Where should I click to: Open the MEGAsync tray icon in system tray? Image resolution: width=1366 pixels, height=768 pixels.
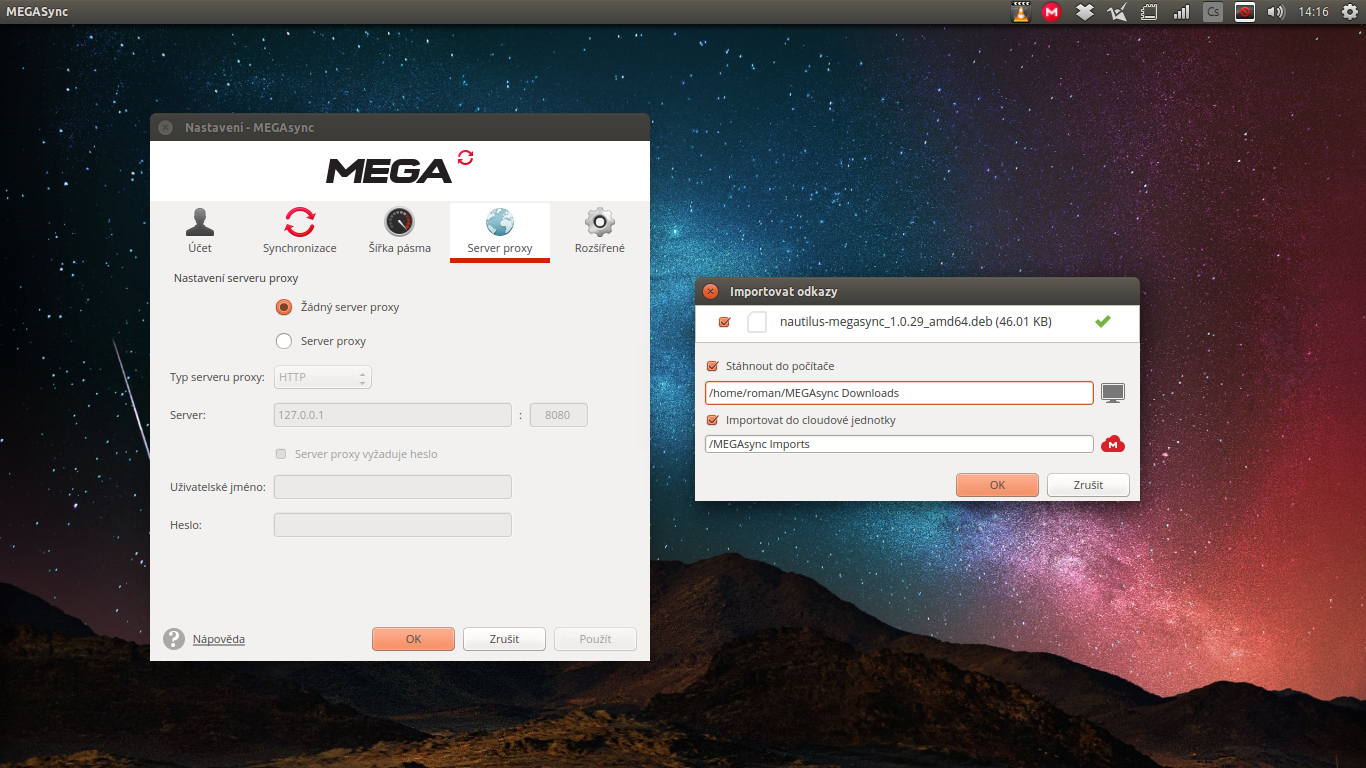point(1051,12)
